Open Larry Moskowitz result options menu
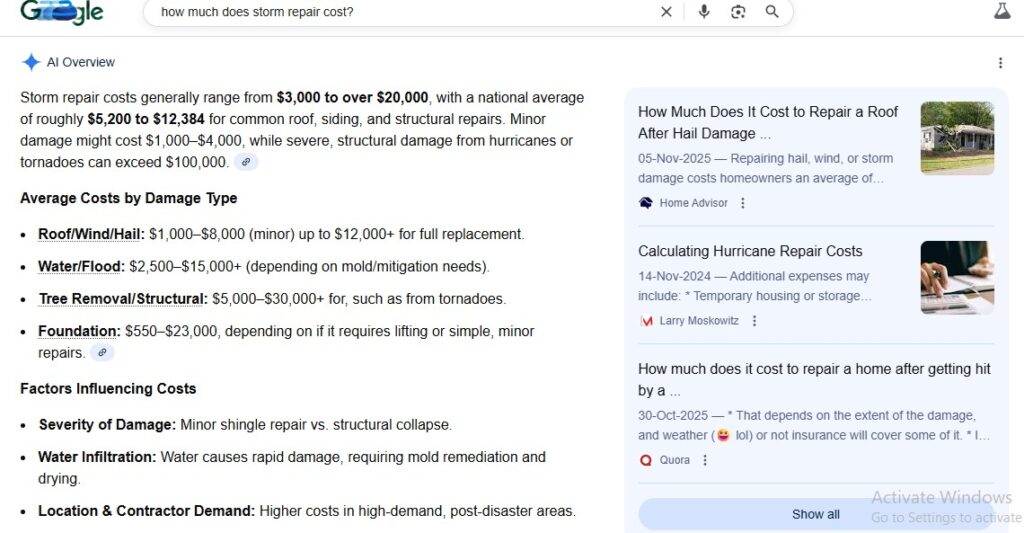This screenshot has width=1024, height=533. pyautogui.click(x=754, y=321)
